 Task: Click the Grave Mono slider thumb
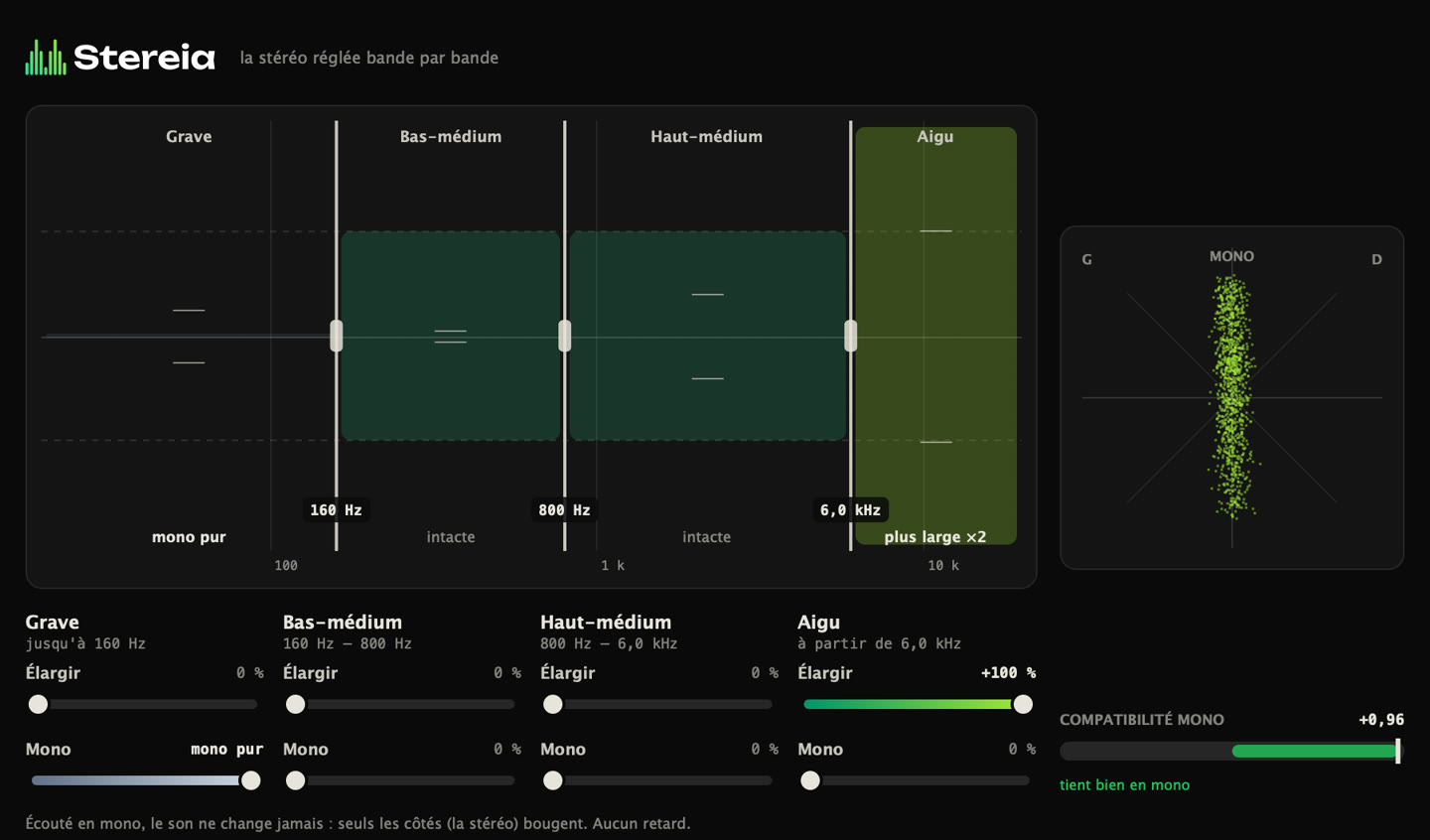251,780
